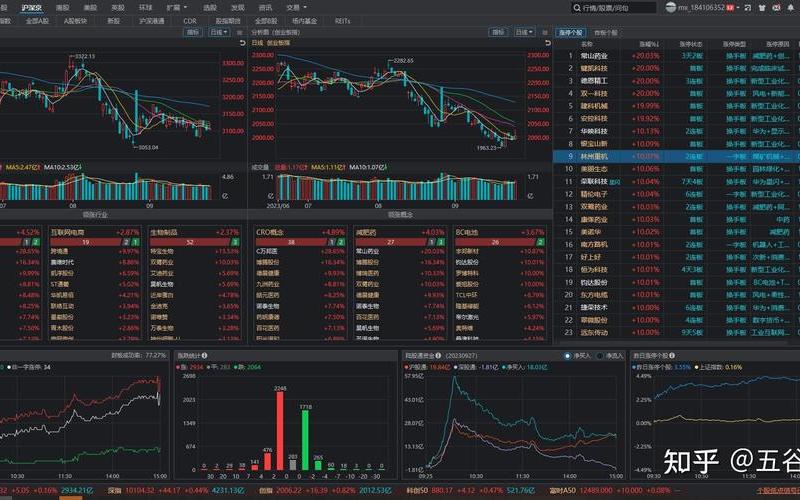Click the return arrow icon of left chart

(242, 43)
